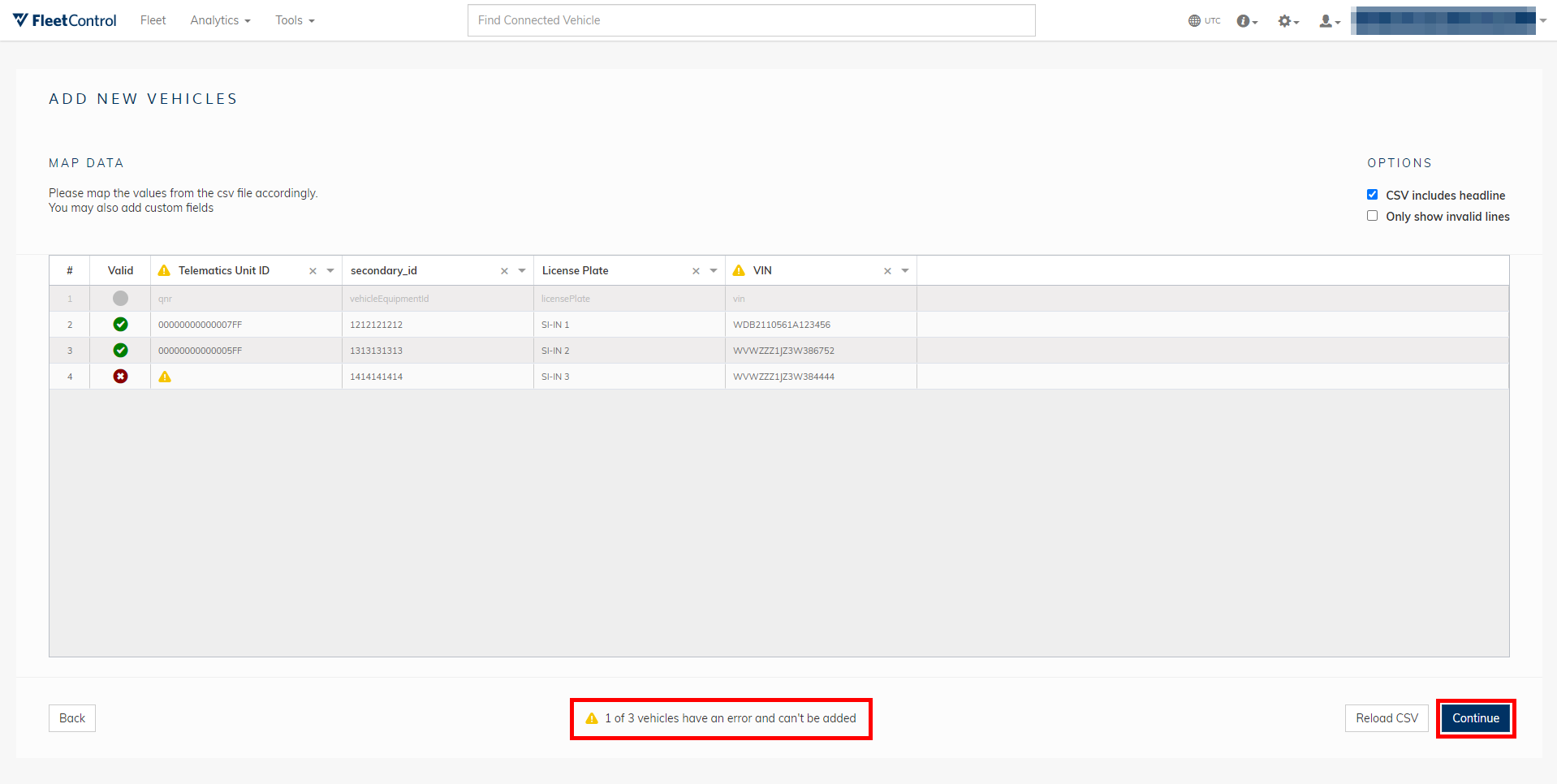Image resolution: width=1557 pixels, height=784 pixels.
Task: Click warning icon in Telematics Unit ID header
Action: 164,270
